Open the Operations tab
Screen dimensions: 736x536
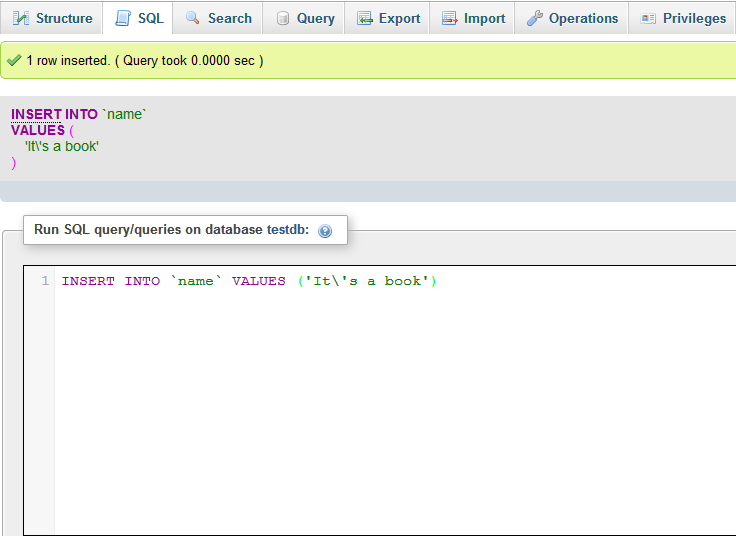[571, 18]
